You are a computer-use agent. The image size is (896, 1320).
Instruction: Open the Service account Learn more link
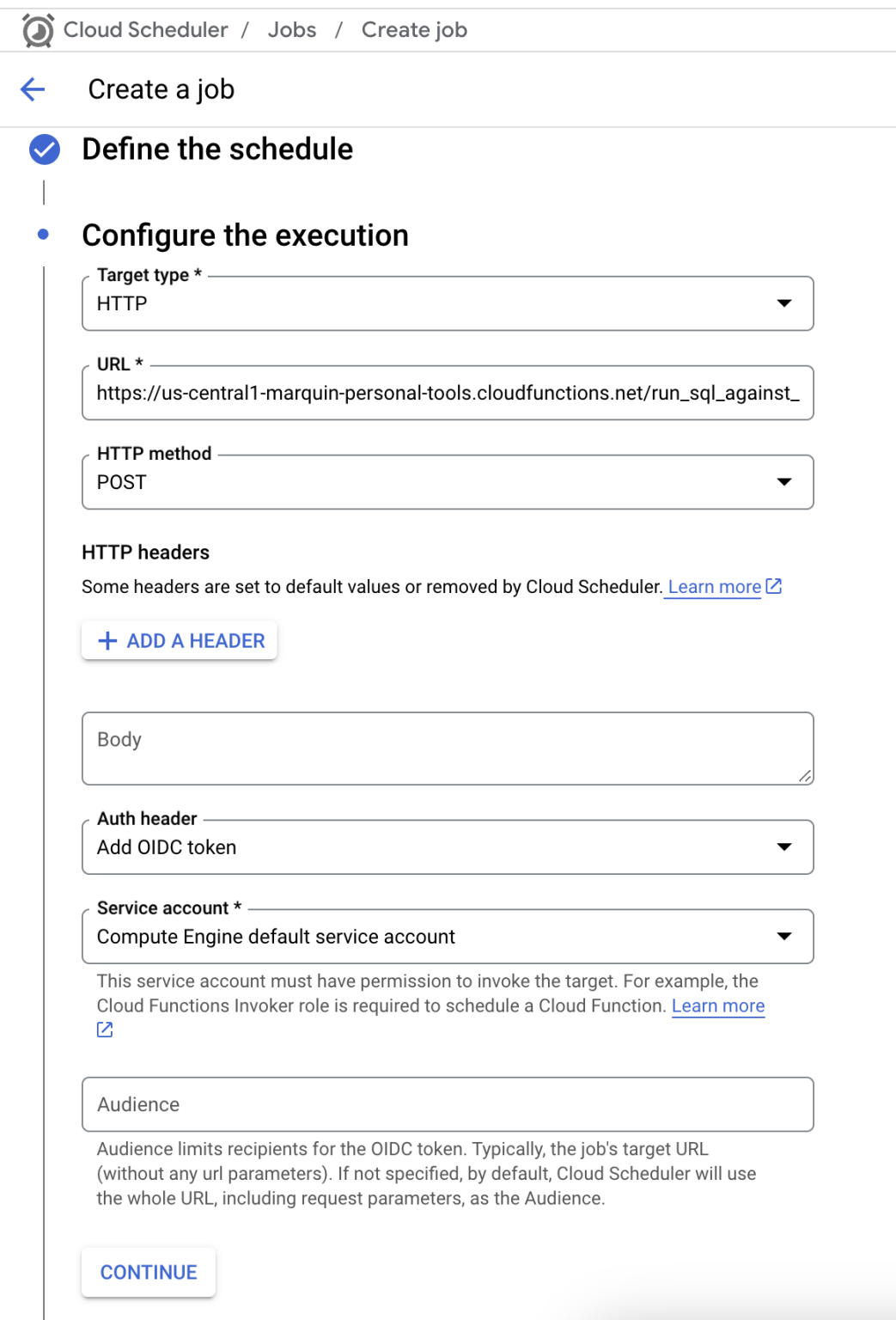click(718, 1005)
